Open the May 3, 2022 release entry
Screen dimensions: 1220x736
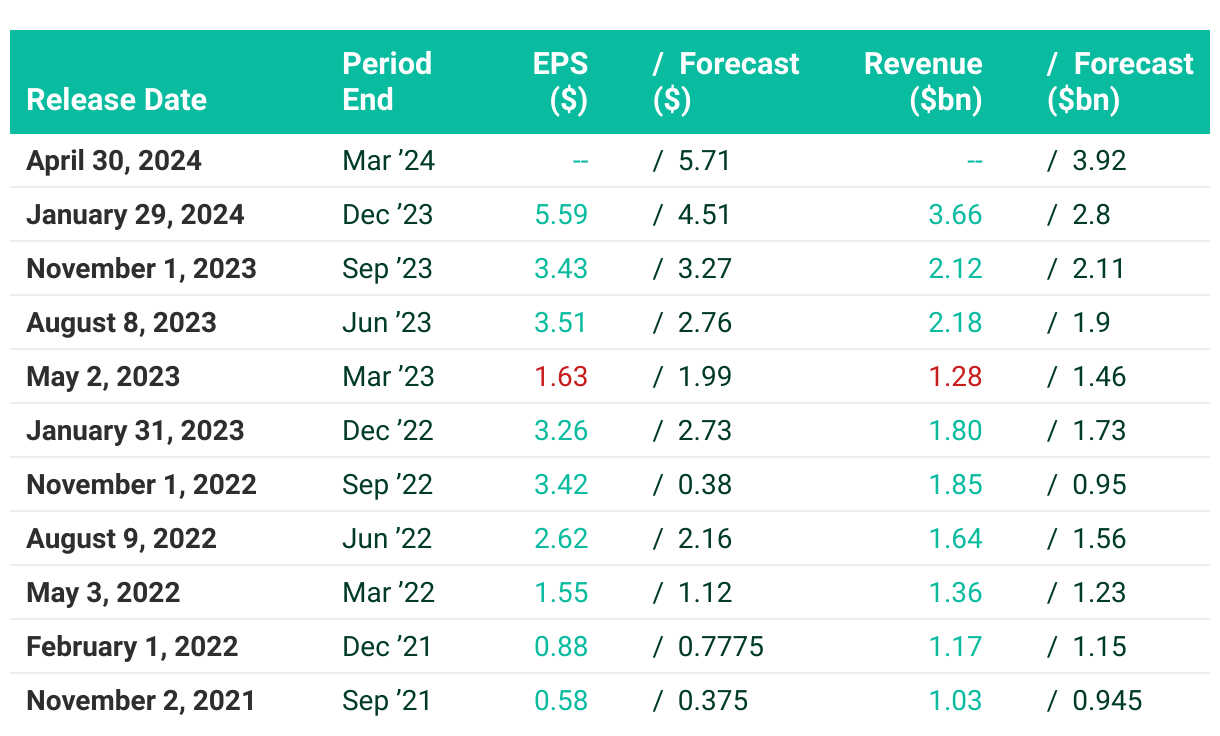tap(103, 593)
